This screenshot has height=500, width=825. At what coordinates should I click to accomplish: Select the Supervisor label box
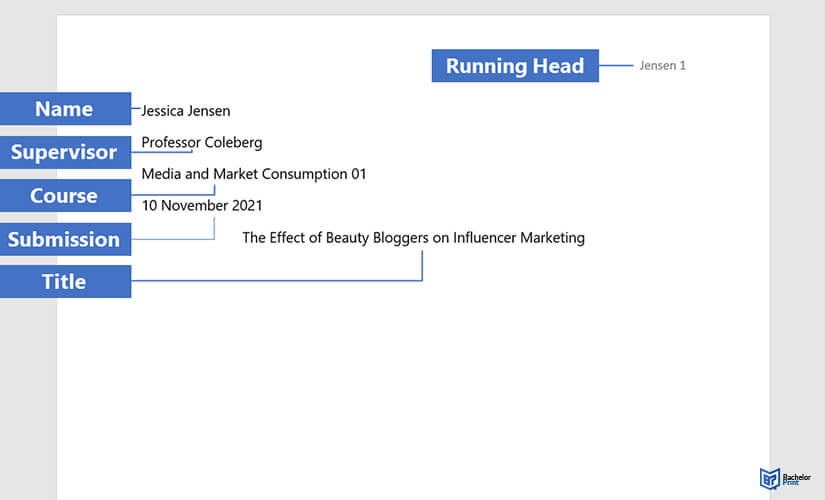[x=64, y=152]
